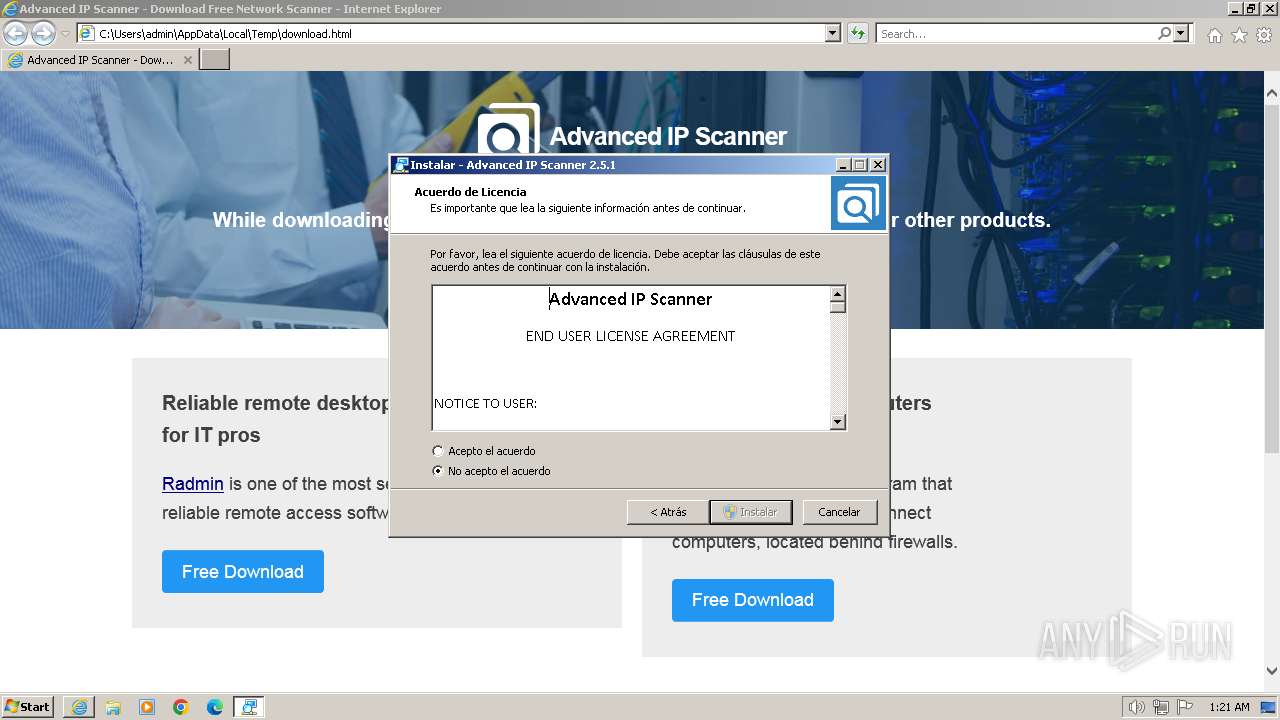The width and height of the screenshot is (1280, 720).
Task: Click the Radmin link on page
Action: tap(193, 484)
